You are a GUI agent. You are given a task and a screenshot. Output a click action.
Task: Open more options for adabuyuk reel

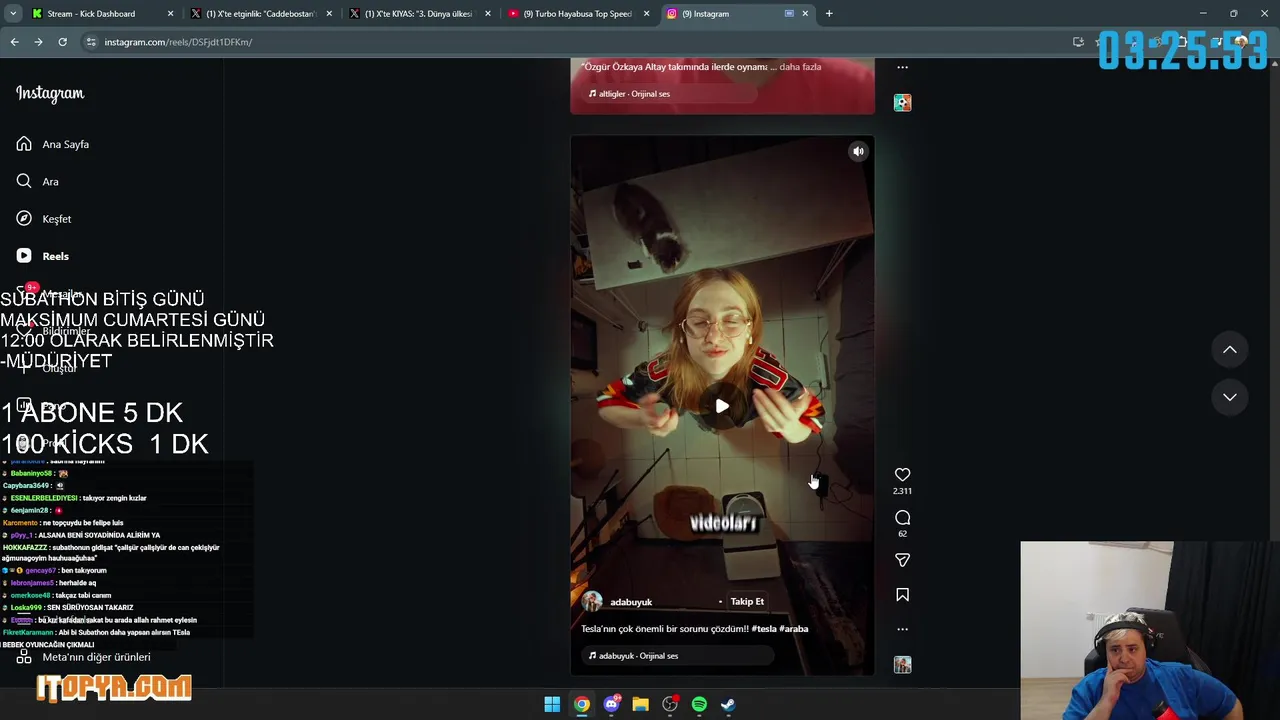[x=902, y=629]
